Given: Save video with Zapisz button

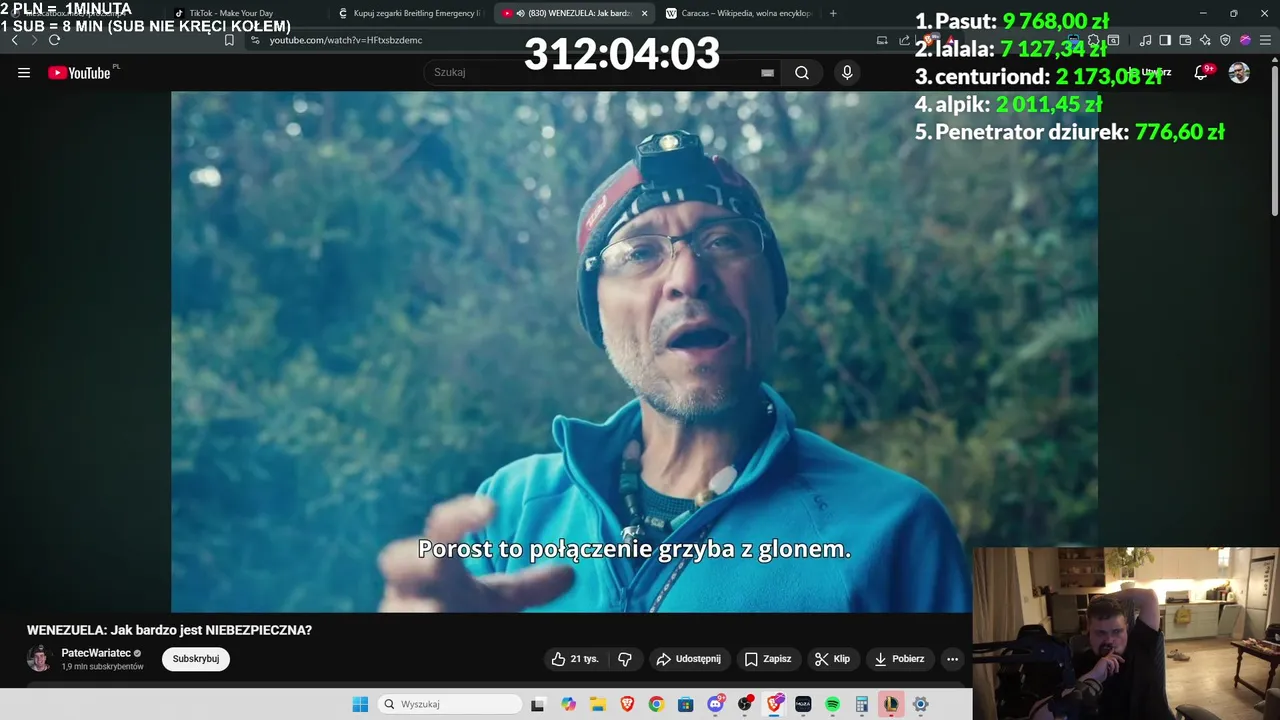Looking at the screenshot, I should pyautogui.click(x=768, y=659).
